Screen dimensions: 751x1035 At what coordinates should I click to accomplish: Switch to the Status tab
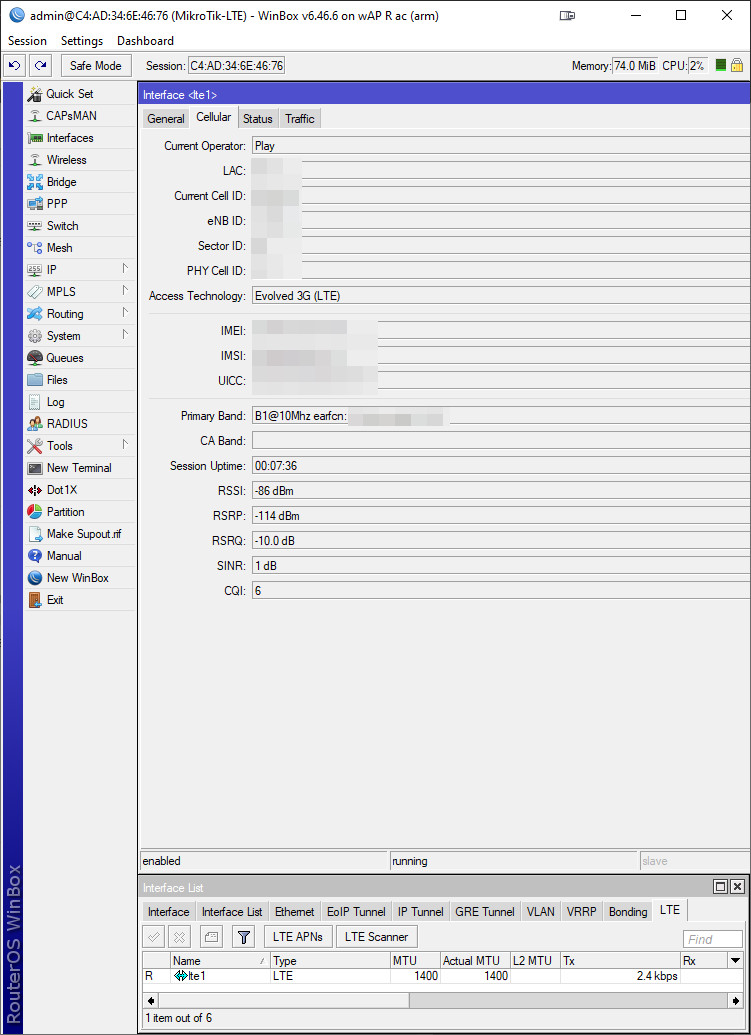tap(257, 119)
